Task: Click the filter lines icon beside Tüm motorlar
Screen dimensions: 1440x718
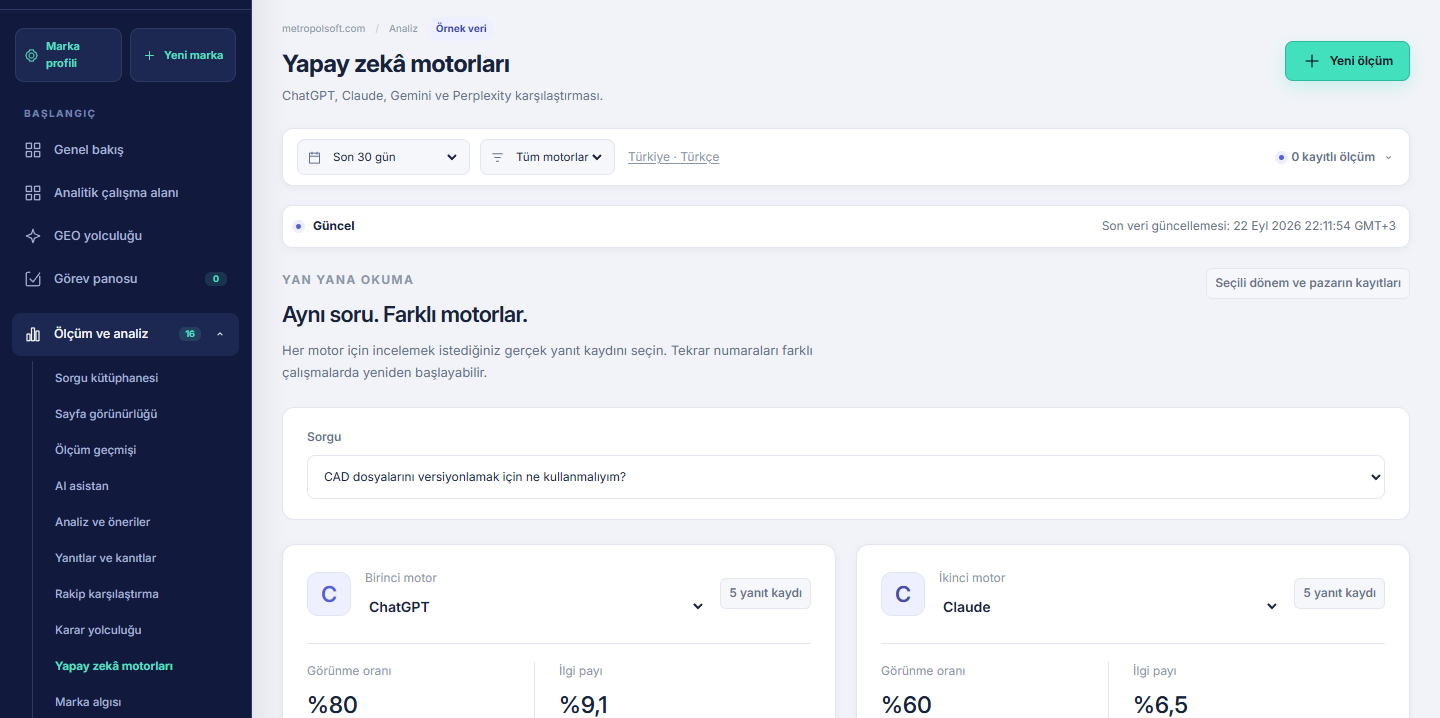Action: point(497,157)
